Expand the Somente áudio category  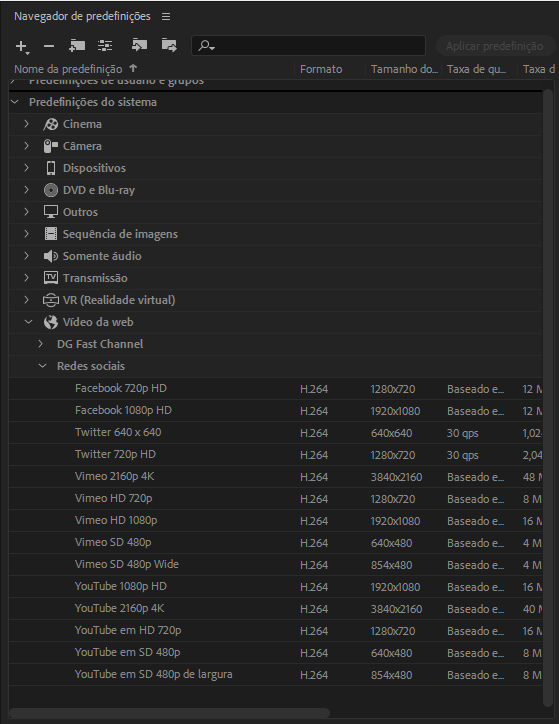(26, 256)
